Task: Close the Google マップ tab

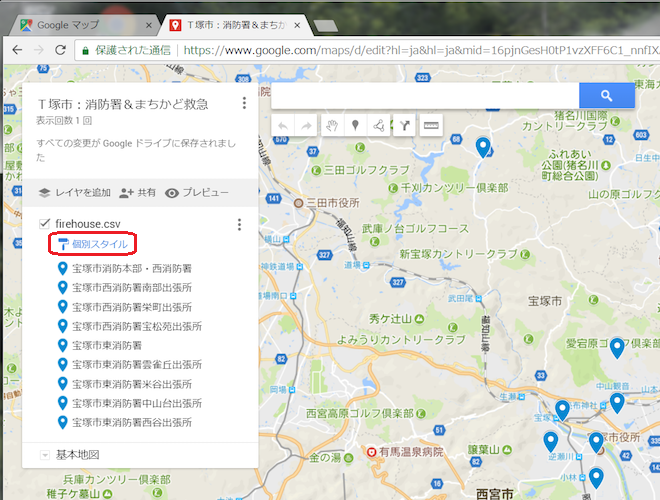Action: tap(149, 25)
